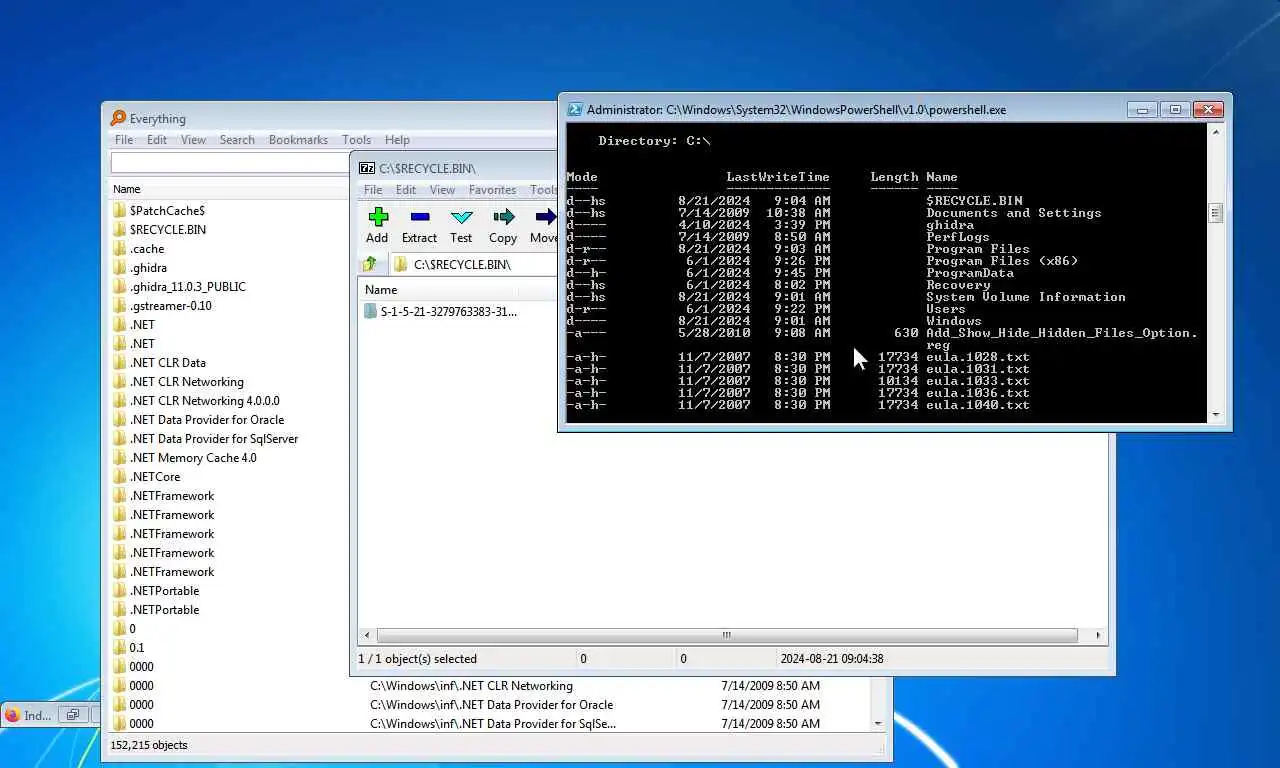Click the 2024-08-21 09:04:38 status cell
1280x768 pixels.
[832, 659]
